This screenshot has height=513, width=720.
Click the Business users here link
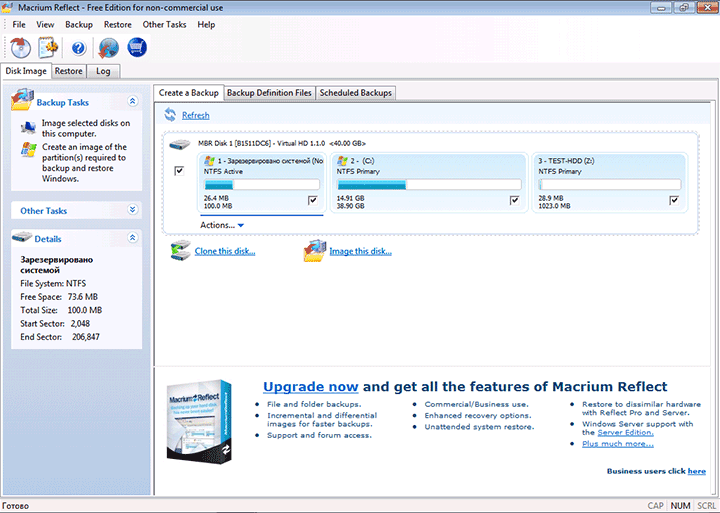(x=697, y=471)
